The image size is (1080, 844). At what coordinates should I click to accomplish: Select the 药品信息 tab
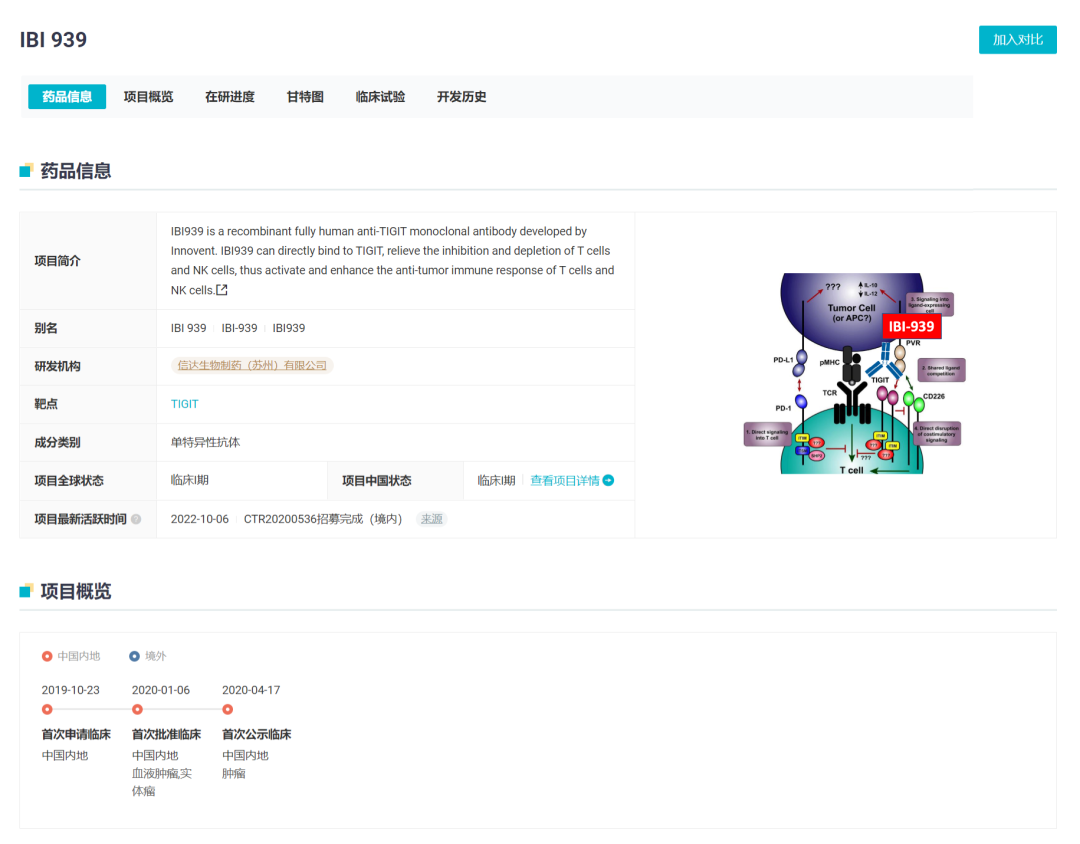(x=67, y=96)
